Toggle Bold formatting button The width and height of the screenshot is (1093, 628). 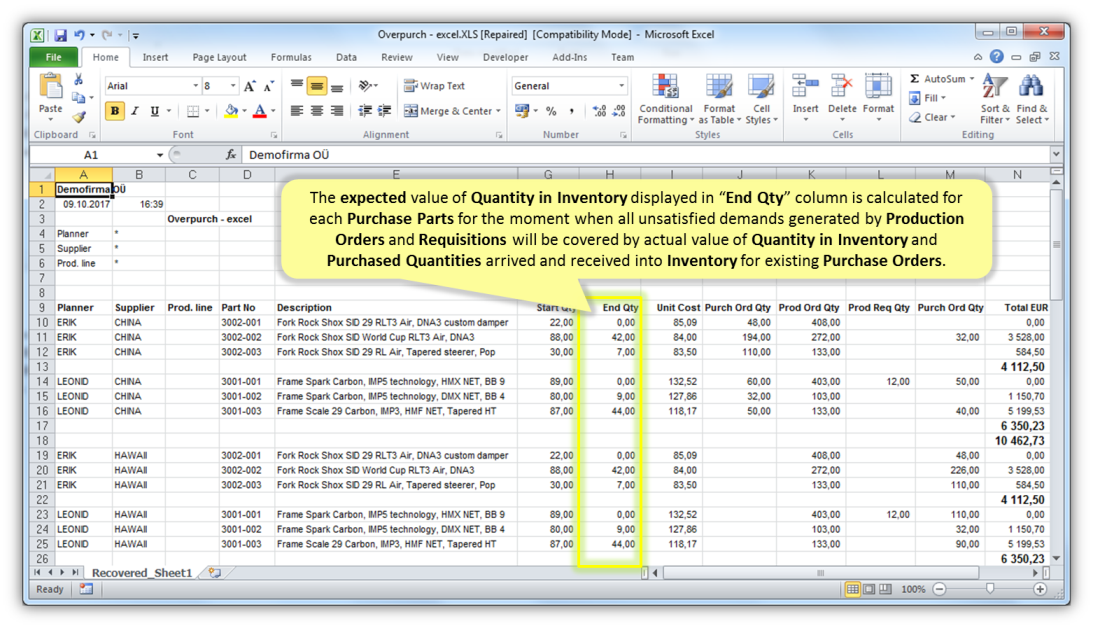coord(115,111)
